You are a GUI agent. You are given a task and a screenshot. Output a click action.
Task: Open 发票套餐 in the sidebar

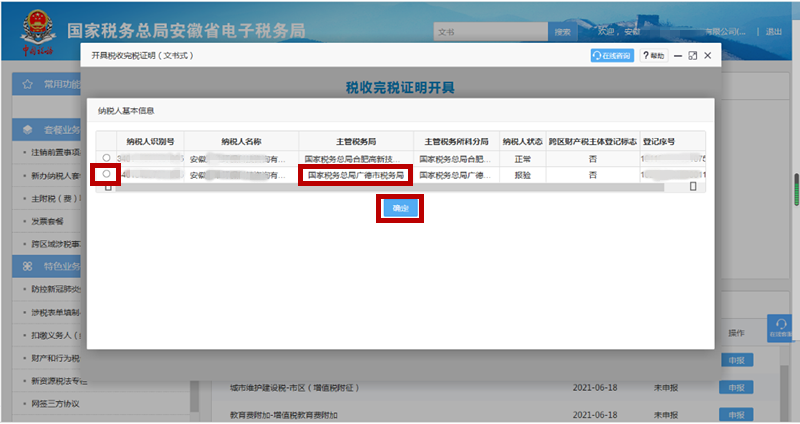tap(47, 221)
